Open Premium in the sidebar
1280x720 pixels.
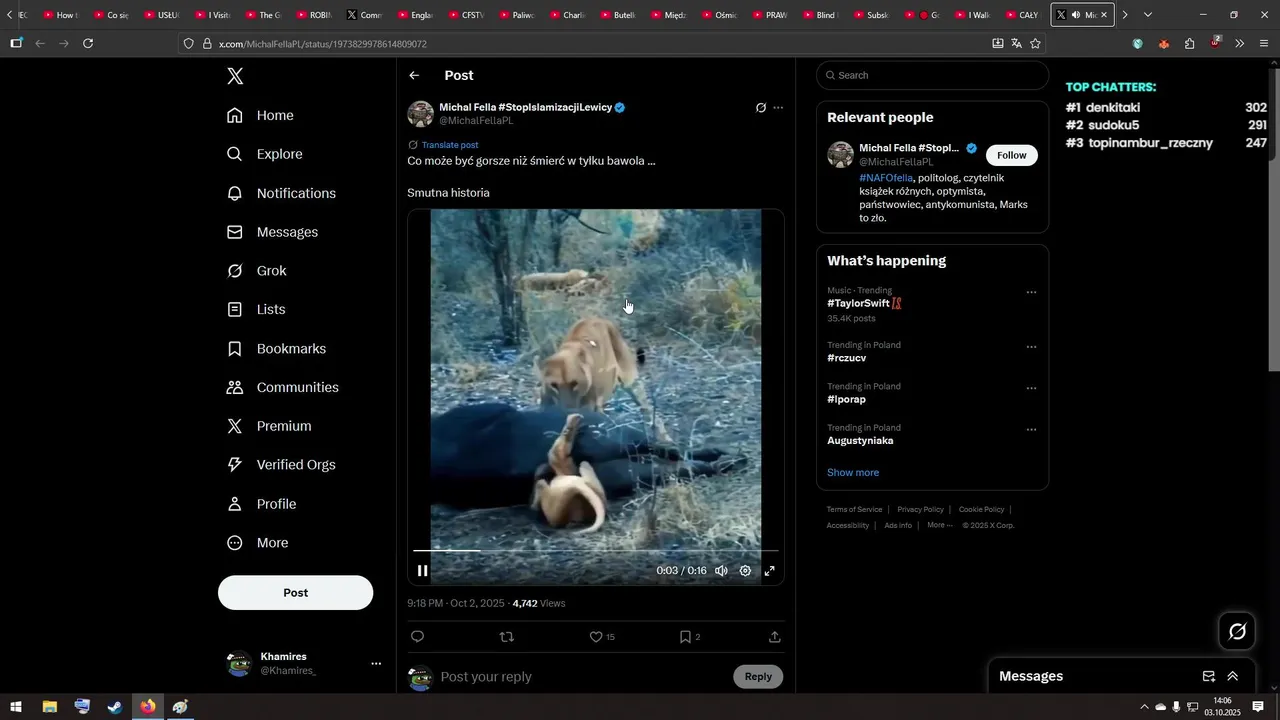[269, 426]
